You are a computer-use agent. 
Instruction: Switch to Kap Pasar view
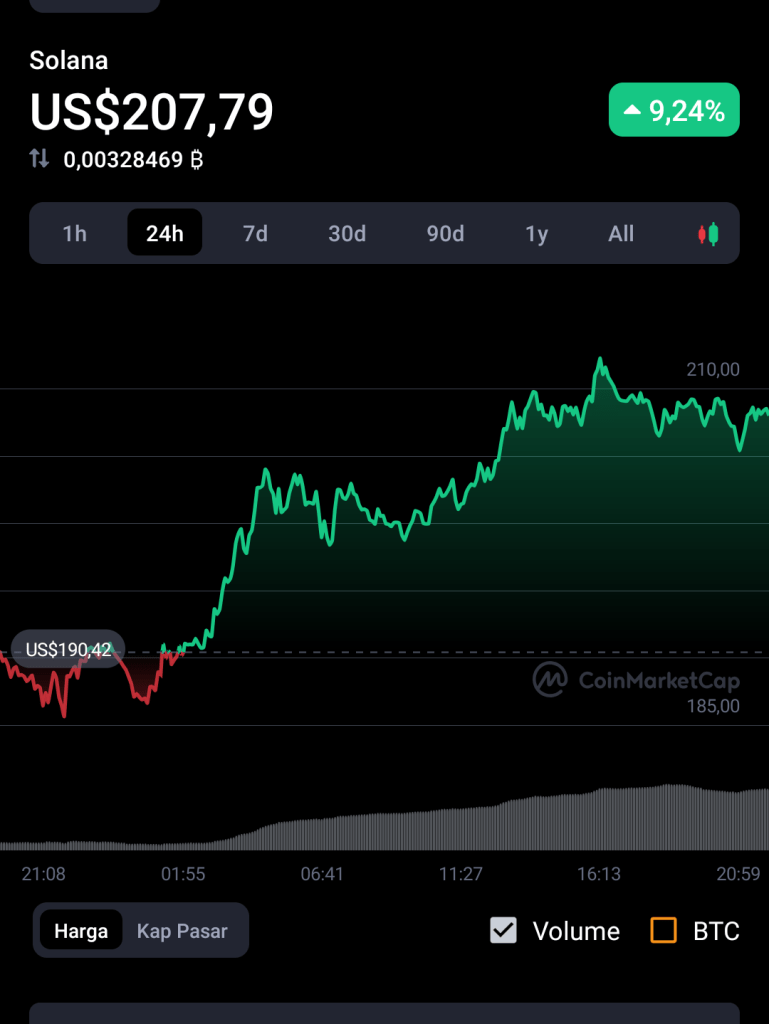pos(182,931)
